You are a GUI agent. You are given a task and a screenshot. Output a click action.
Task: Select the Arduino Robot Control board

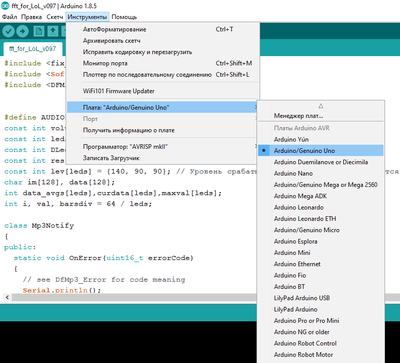tap(321, 343)
